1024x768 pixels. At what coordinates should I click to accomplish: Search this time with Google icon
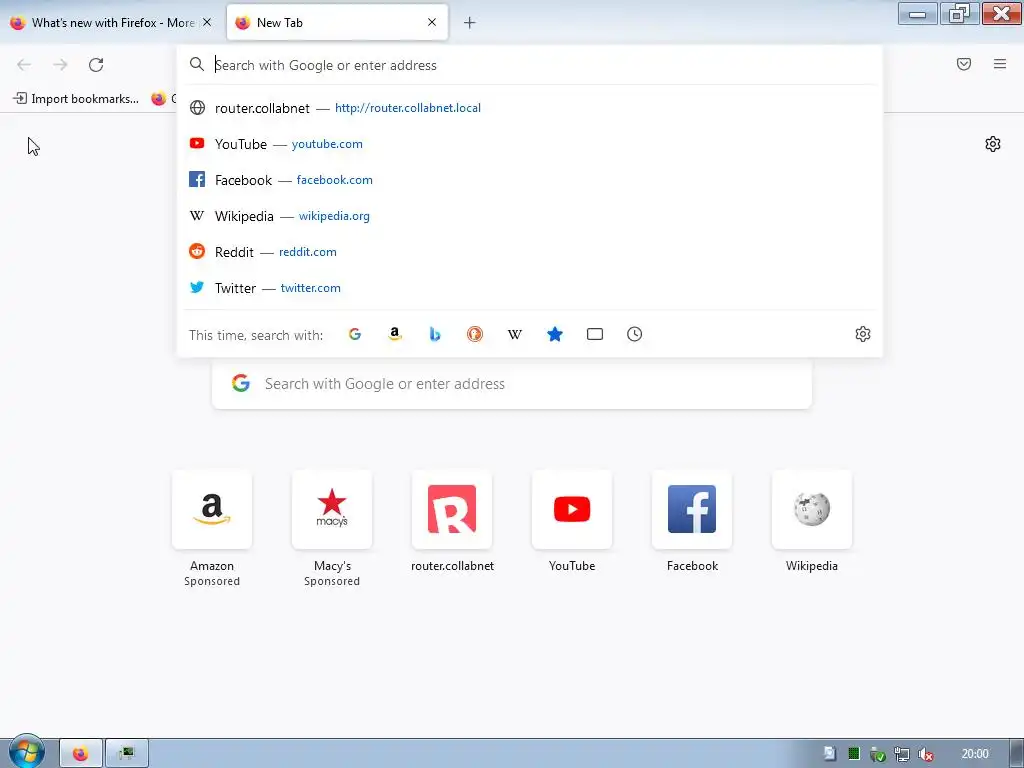coord(355,334)
